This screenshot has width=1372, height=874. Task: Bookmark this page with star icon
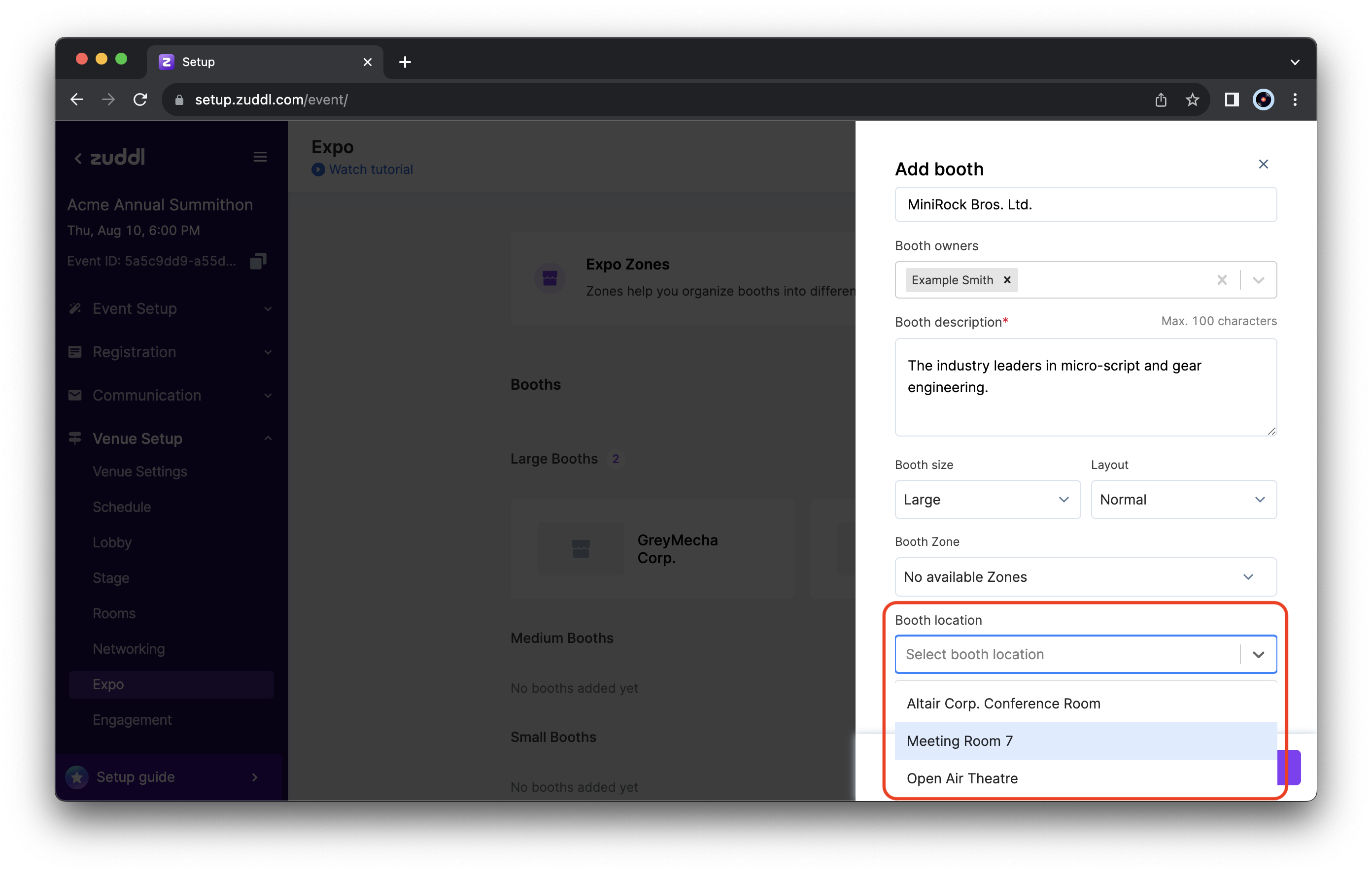(1192, 100)
